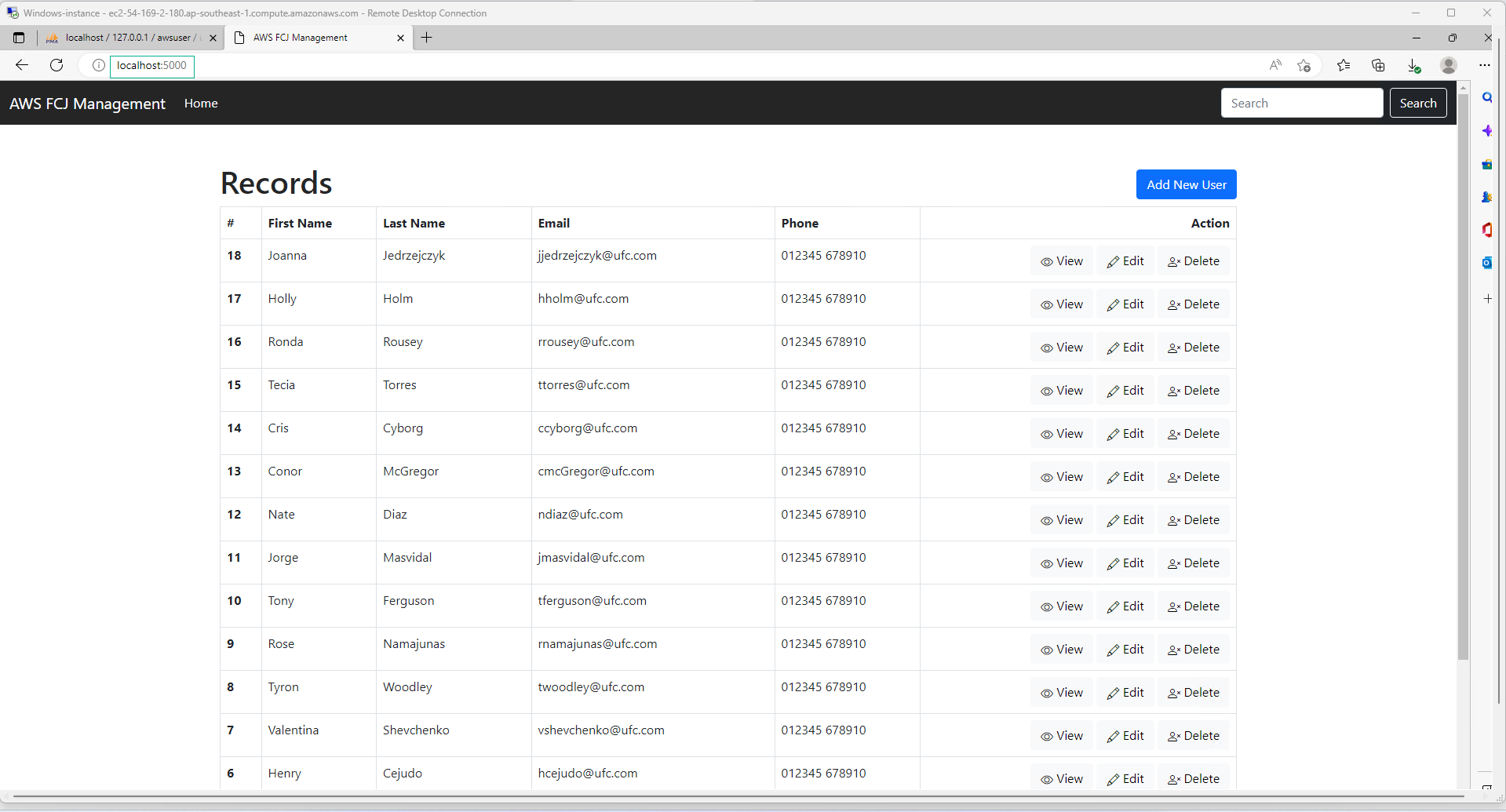Delete record for Ronda Rousey
The height and width of the screenshot is (812, 1506).
[x=1193, y=348]
